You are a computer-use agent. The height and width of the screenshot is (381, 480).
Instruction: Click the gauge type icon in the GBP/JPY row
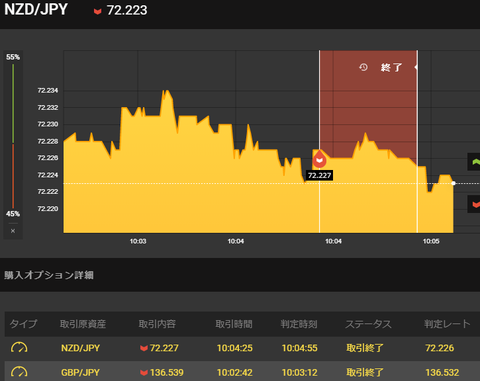point(19,372)
